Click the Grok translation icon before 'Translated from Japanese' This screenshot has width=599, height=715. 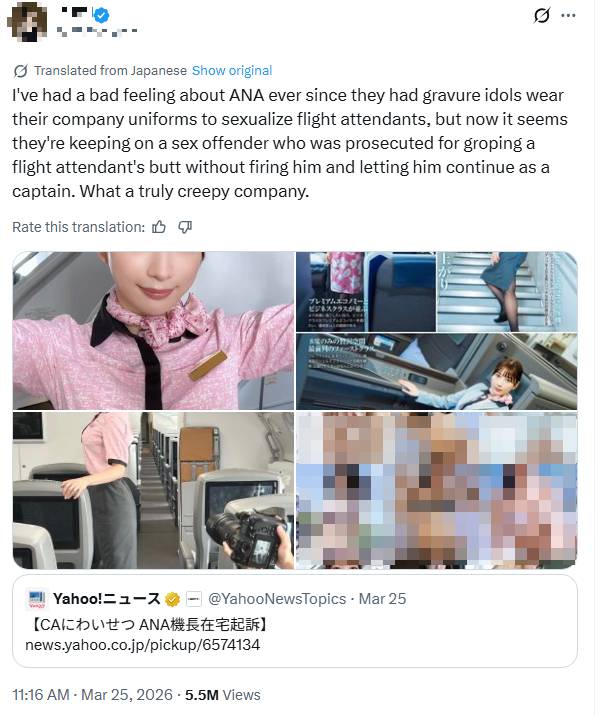coord(20,71)
